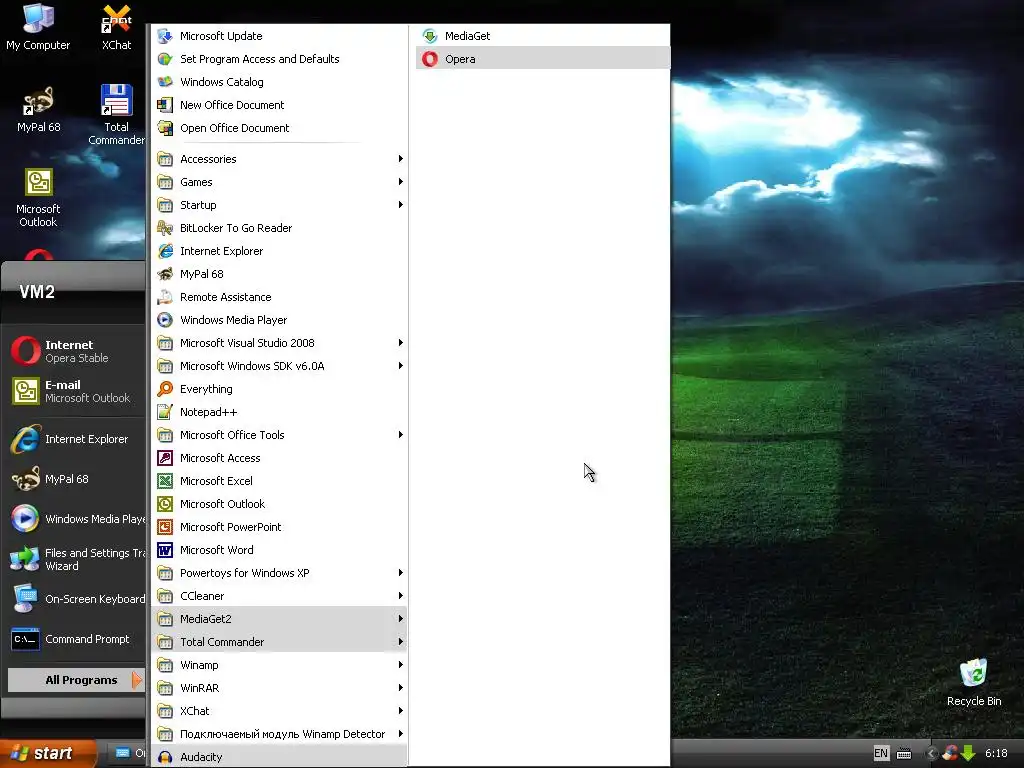Image resolution: width=1024 pixels, height=768 pixels.
Task: Open On-Screen Keyboard from Start menu
Action: pyautogui.click(x=75, y=599)
